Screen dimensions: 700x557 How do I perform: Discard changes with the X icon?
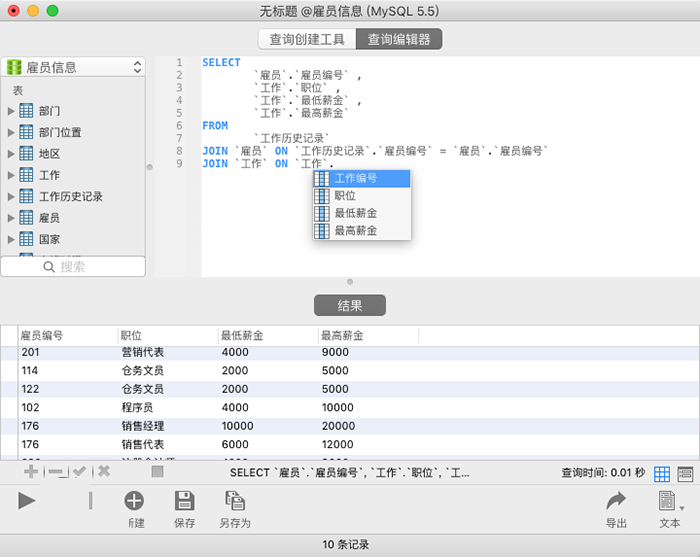pos(104,471)
